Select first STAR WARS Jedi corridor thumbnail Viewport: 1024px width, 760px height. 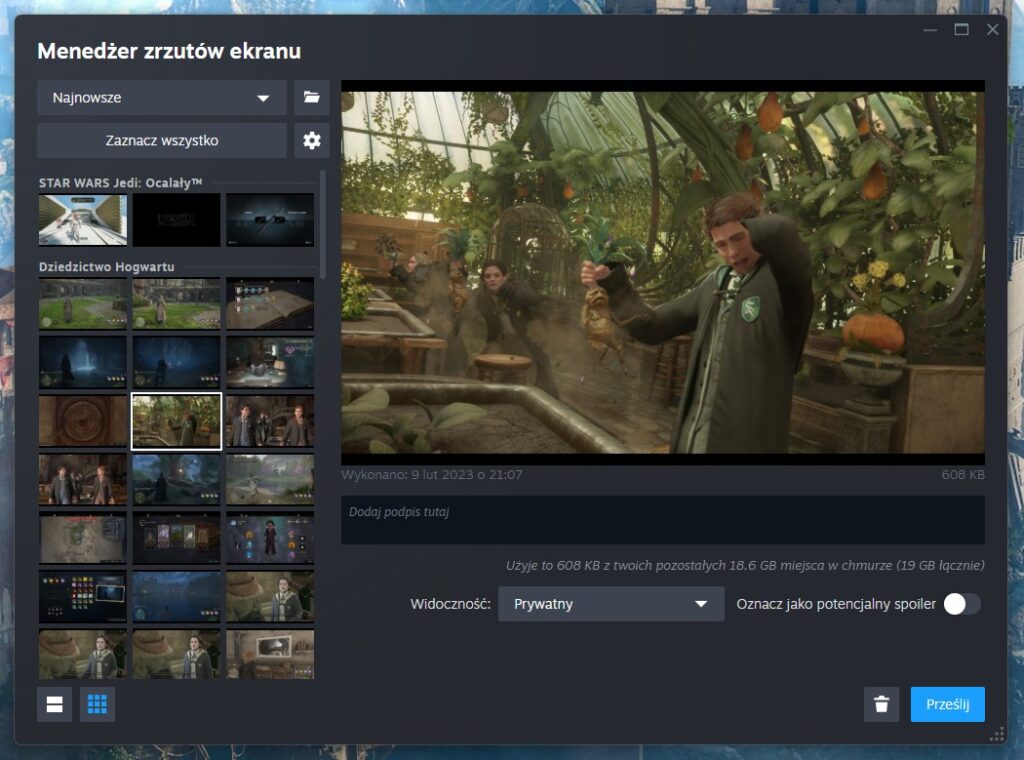[83, 220]
